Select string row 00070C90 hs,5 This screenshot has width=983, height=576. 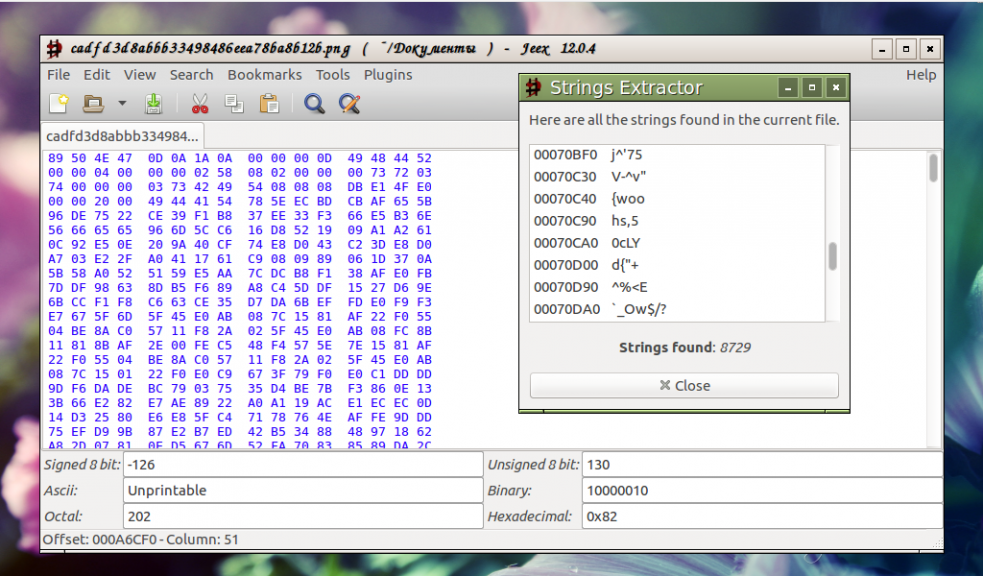(x=678, y=221)
